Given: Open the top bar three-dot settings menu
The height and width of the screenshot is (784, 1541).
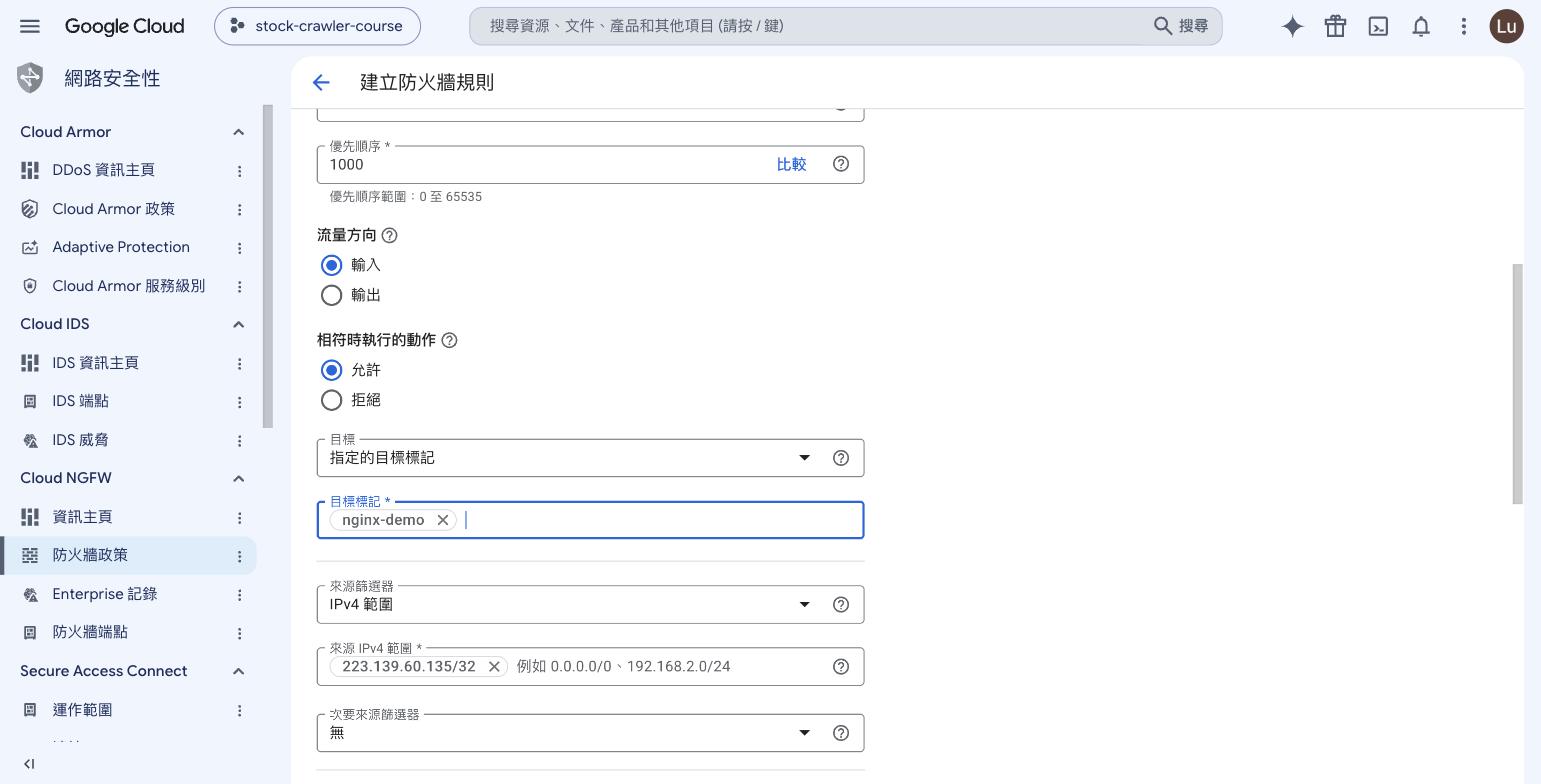Looking at the screenshot, I should coord(1464,27).
